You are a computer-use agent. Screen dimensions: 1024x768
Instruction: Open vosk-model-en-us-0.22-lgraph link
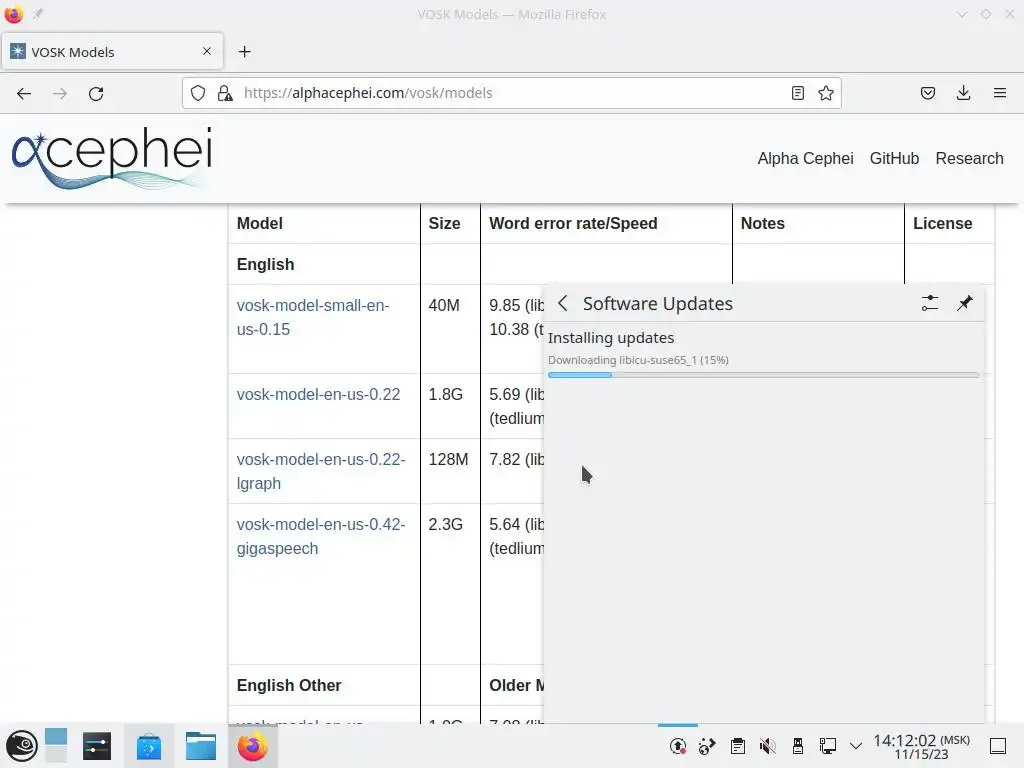coord(321,472)
